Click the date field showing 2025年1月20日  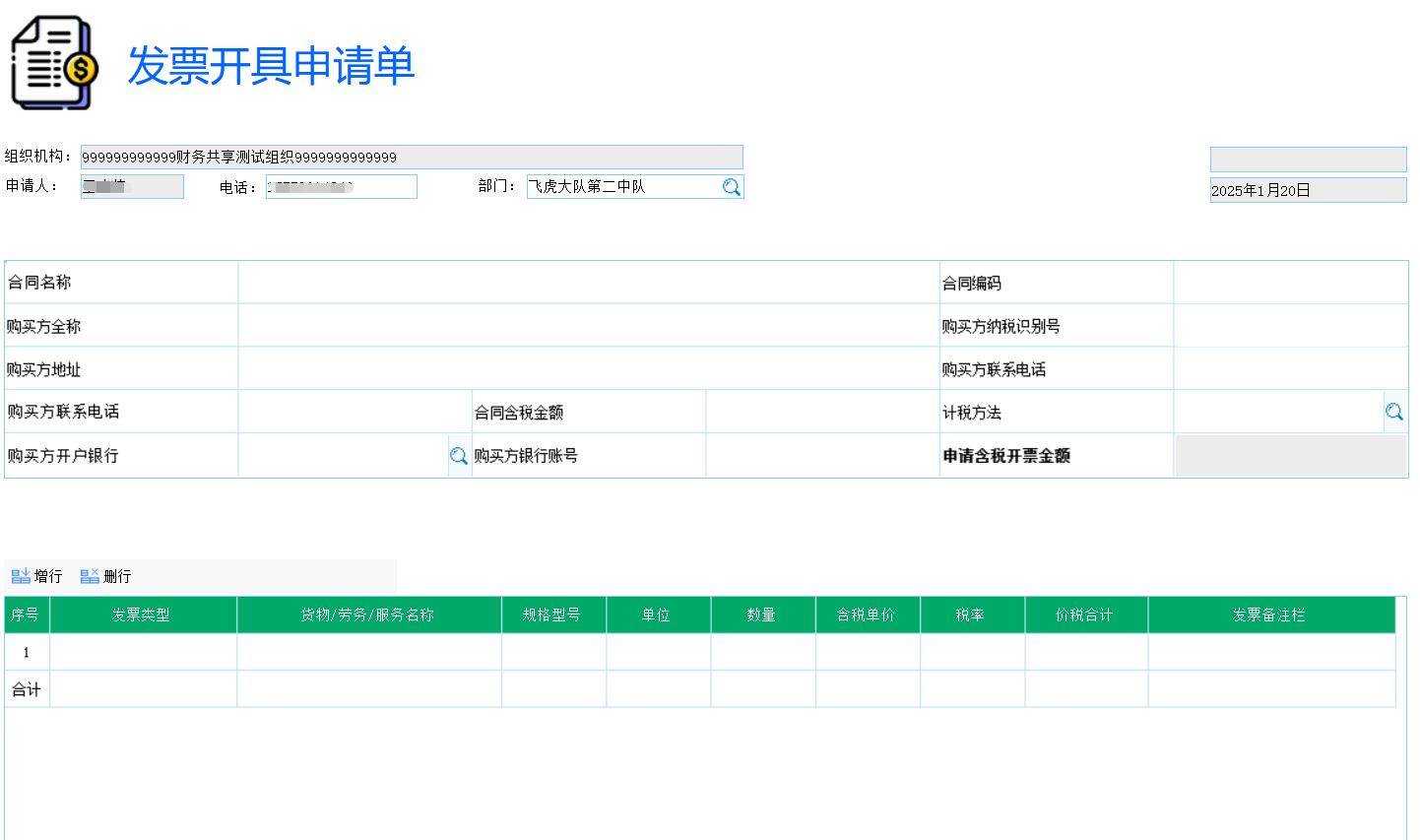tap(1307, 189)
